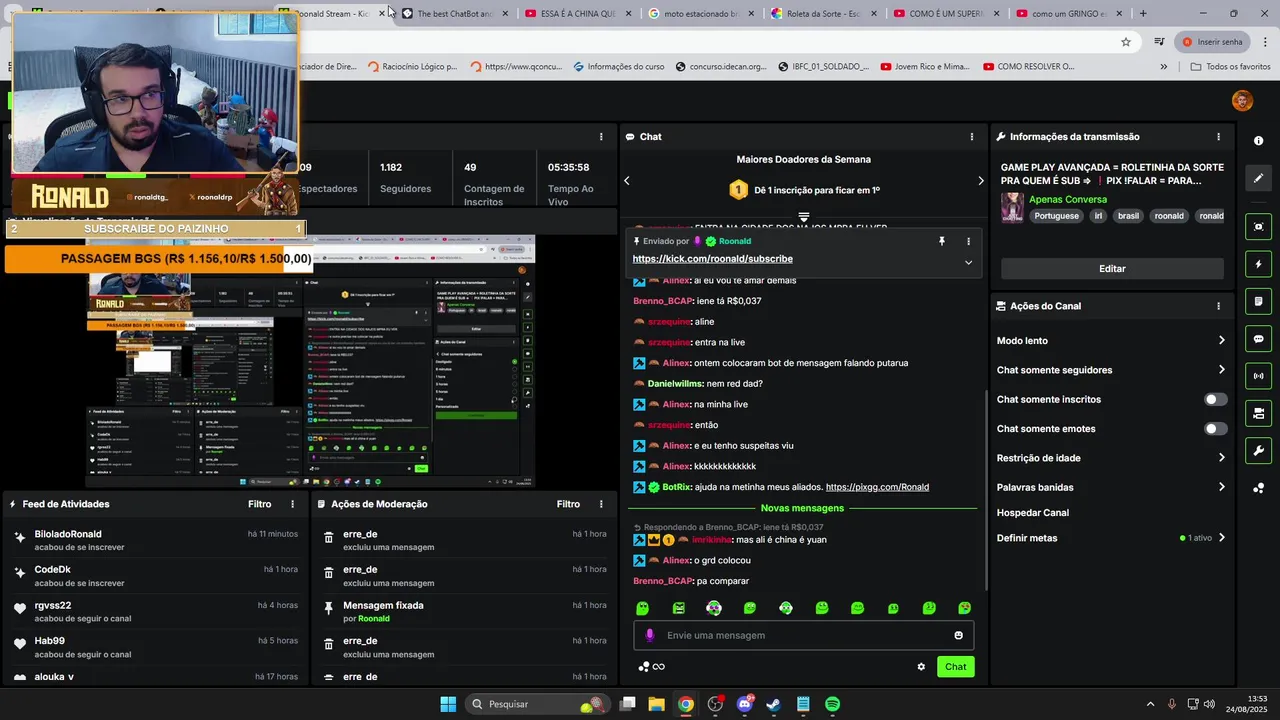This screenshot has height=720, width=1280.
Task: Select the first green emote
Action: pyautogui.click(x=643, y=608)
